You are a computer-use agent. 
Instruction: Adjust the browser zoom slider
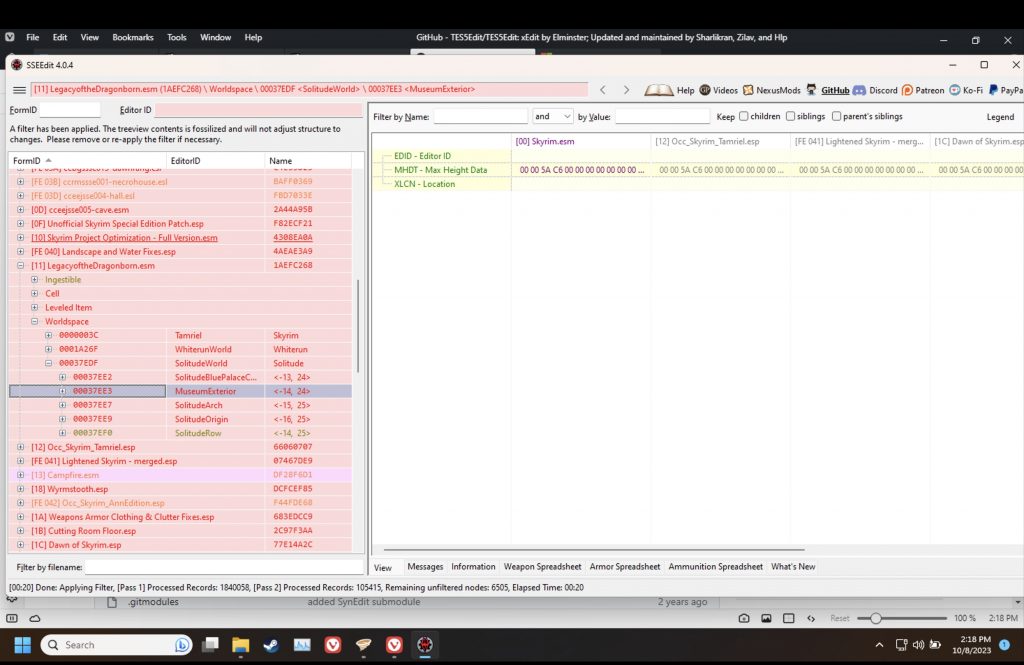click(876, 618)
